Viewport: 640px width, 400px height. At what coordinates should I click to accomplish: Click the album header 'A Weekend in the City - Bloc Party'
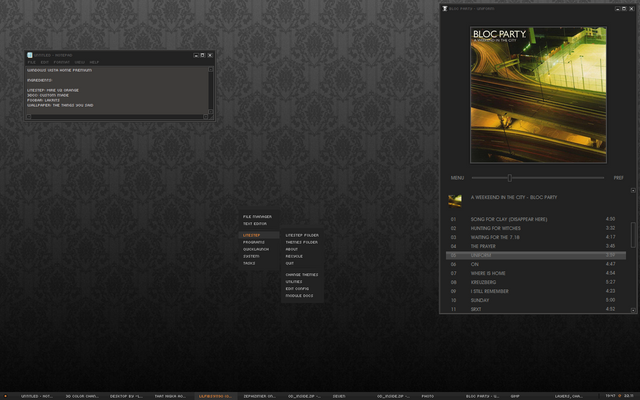tap(514, 197)
